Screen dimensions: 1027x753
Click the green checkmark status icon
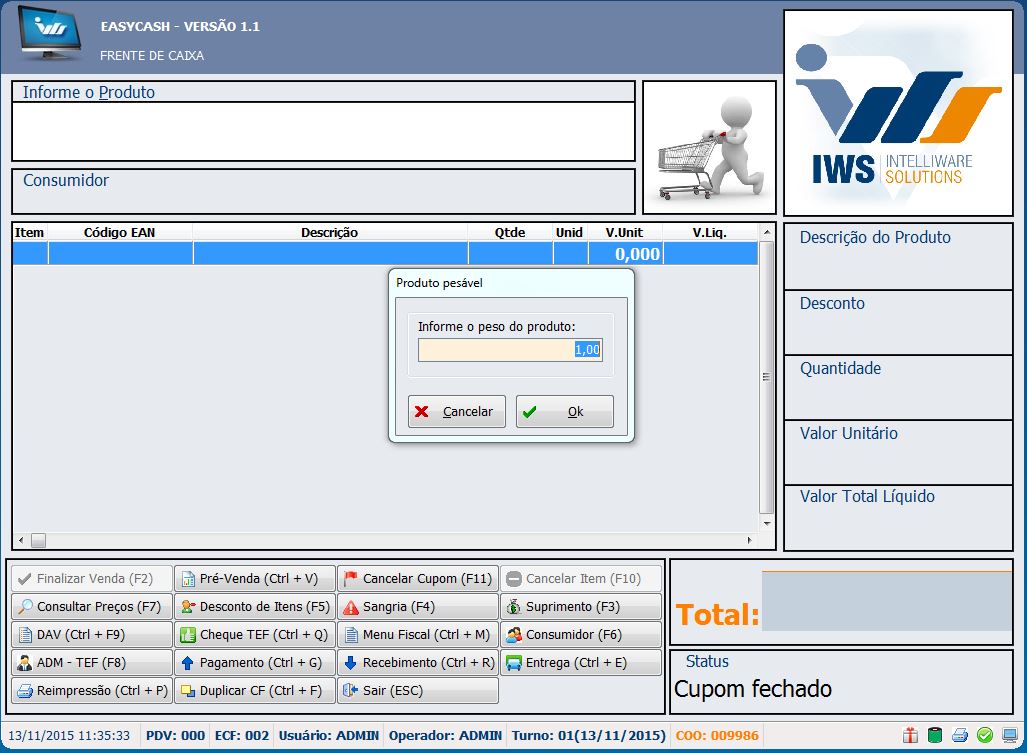[985, 736]
